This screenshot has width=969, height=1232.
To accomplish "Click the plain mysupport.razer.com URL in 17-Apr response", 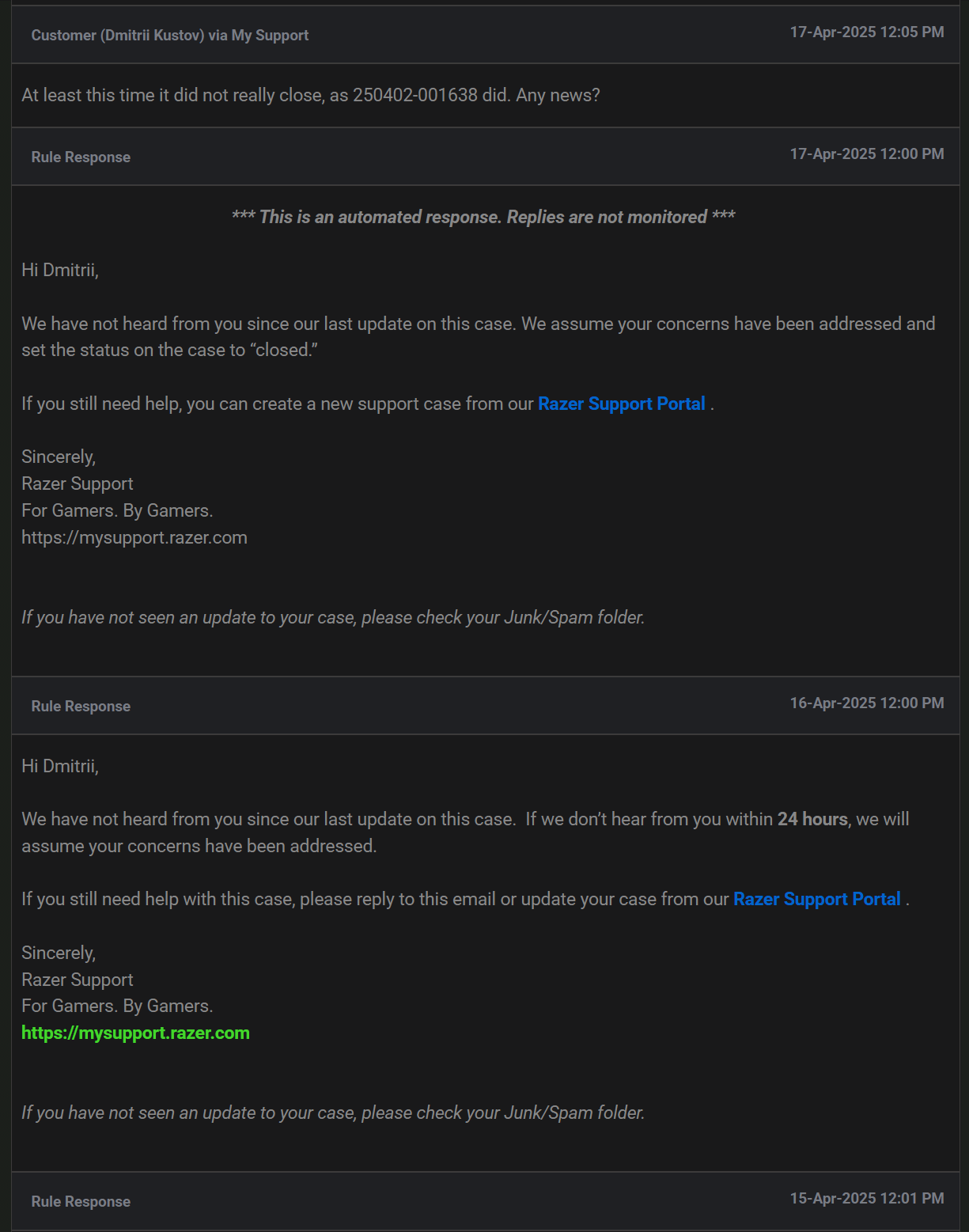I will 134,537.
